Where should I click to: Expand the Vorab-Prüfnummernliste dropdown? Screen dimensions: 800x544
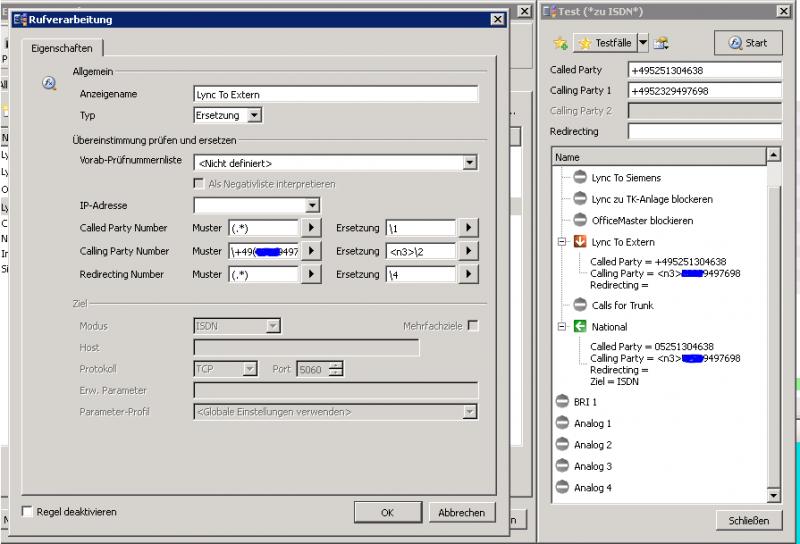coord(470,163)
